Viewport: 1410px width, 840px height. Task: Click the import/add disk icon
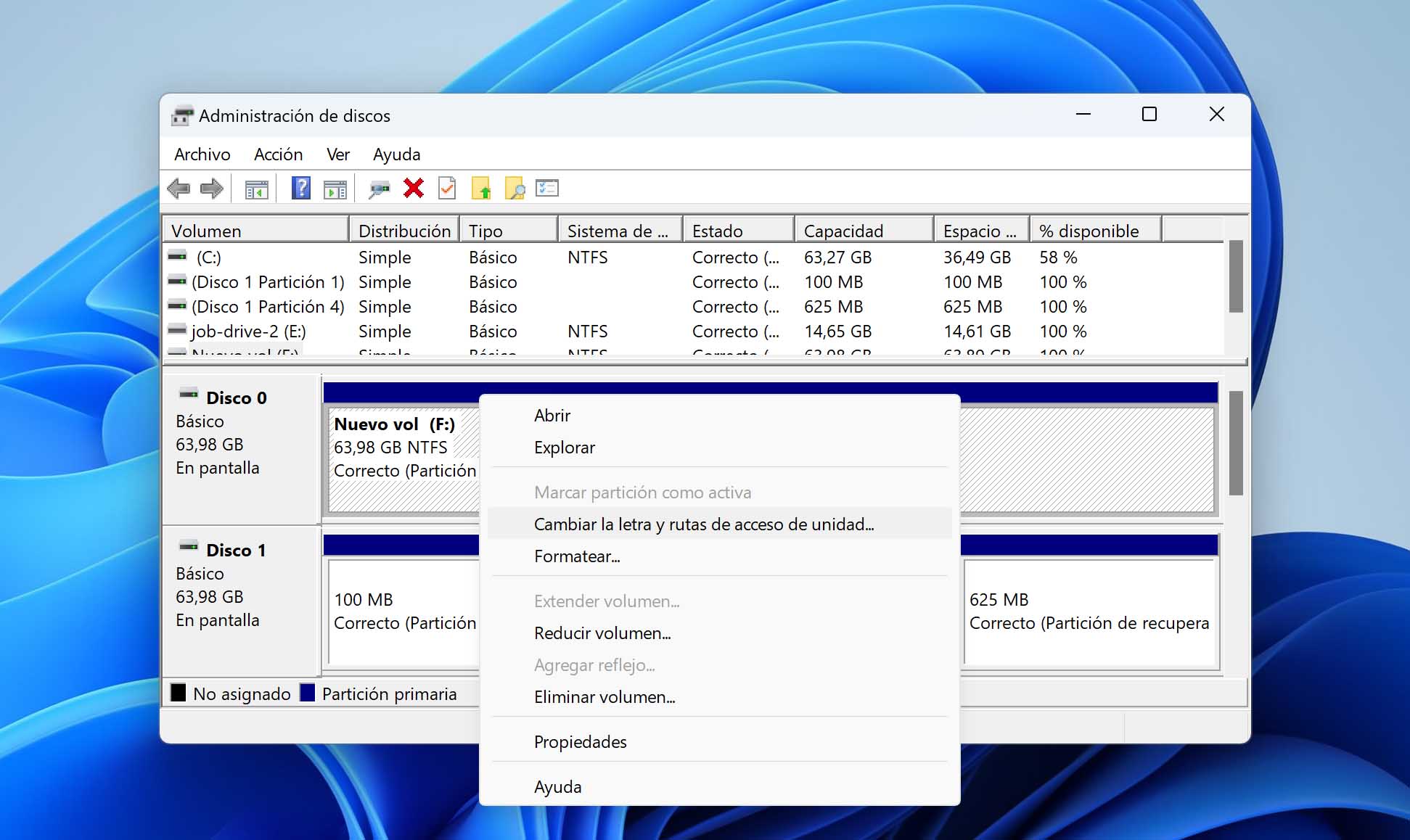pos(480,189)
